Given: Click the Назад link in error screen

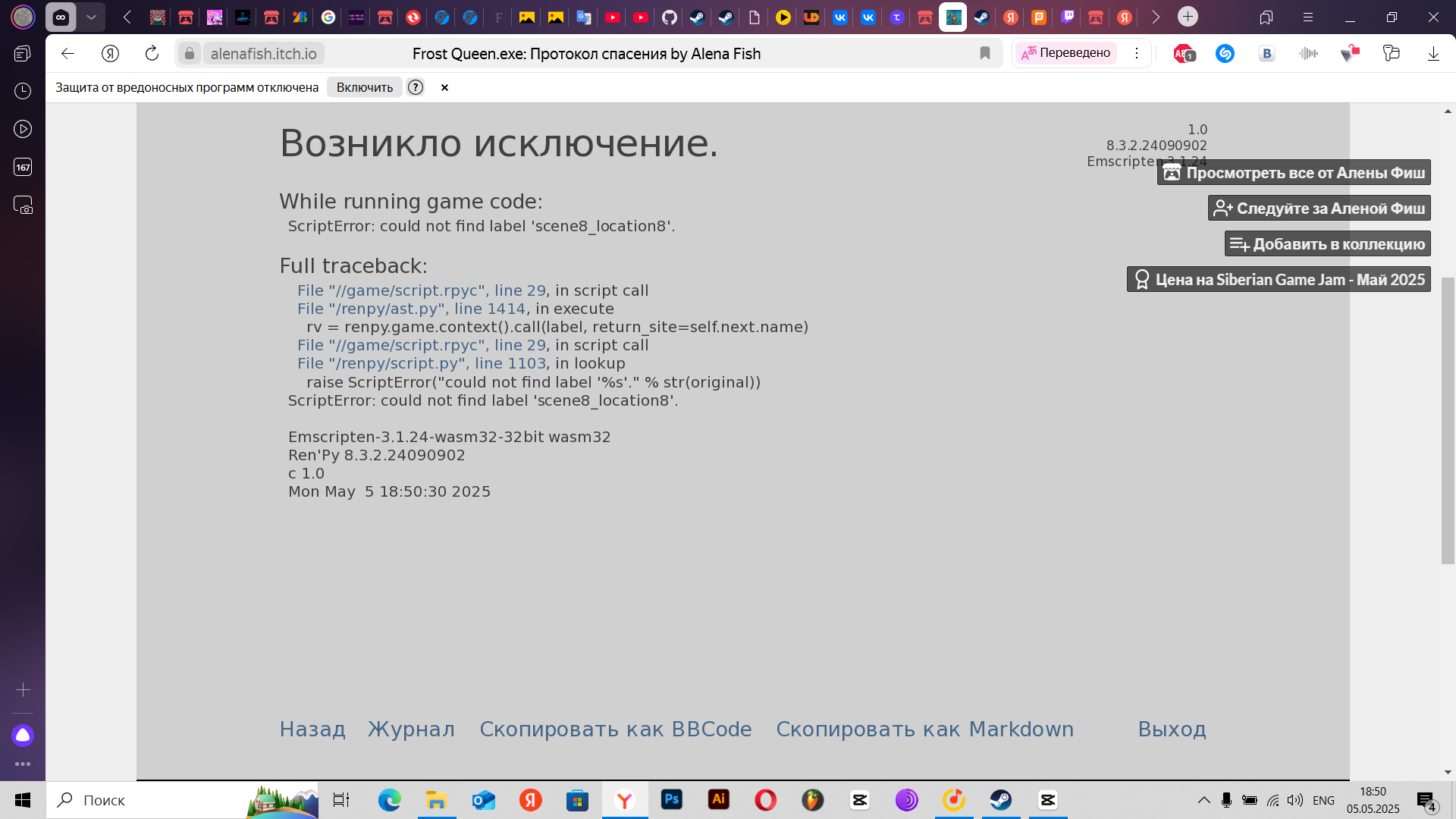Looking at the screenshot, I should pyautogui.click(x=312, y=729).
